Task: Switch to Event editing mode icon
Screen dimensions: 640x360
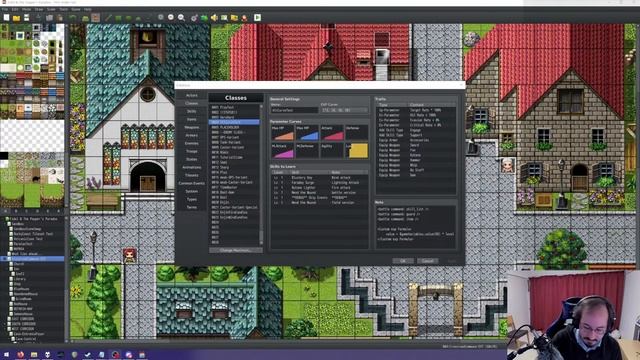Action: [x=96, y=18]
